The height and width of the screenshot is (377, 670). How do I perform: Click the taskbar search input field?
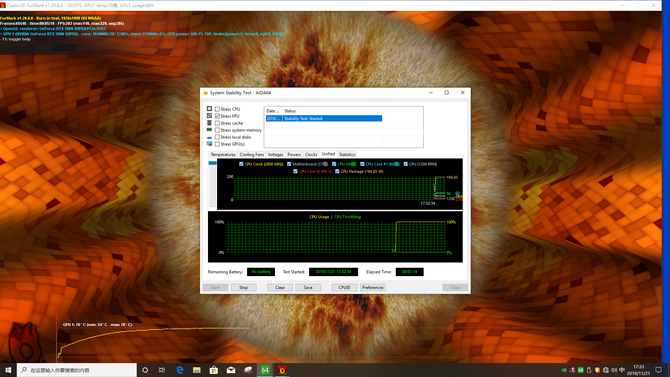pyautogui.click(x=77, y=370)
